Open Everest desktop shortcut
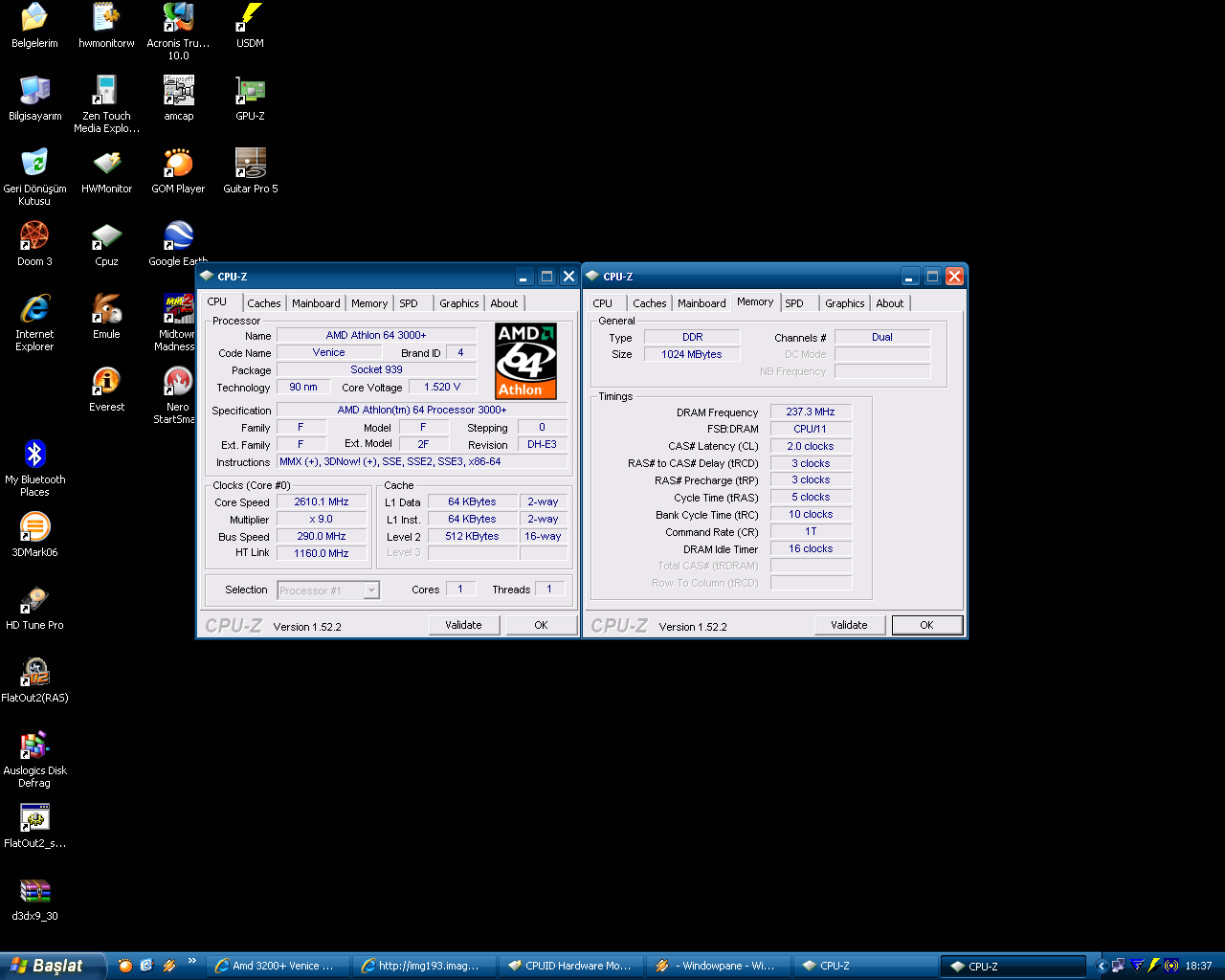The image size is (1225, 980). click(106, 390)
